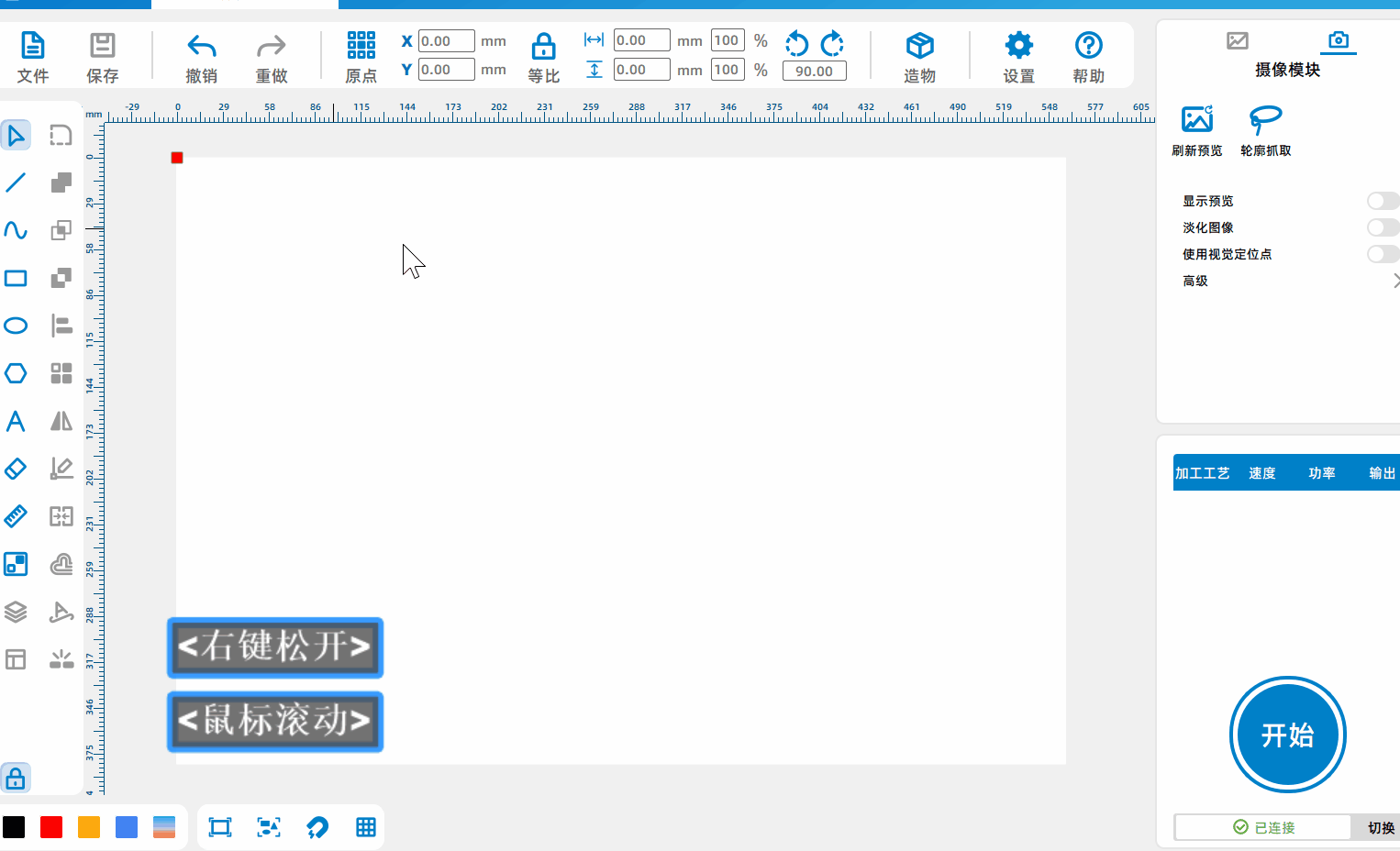Pick the black color swatch

point(14,827)
